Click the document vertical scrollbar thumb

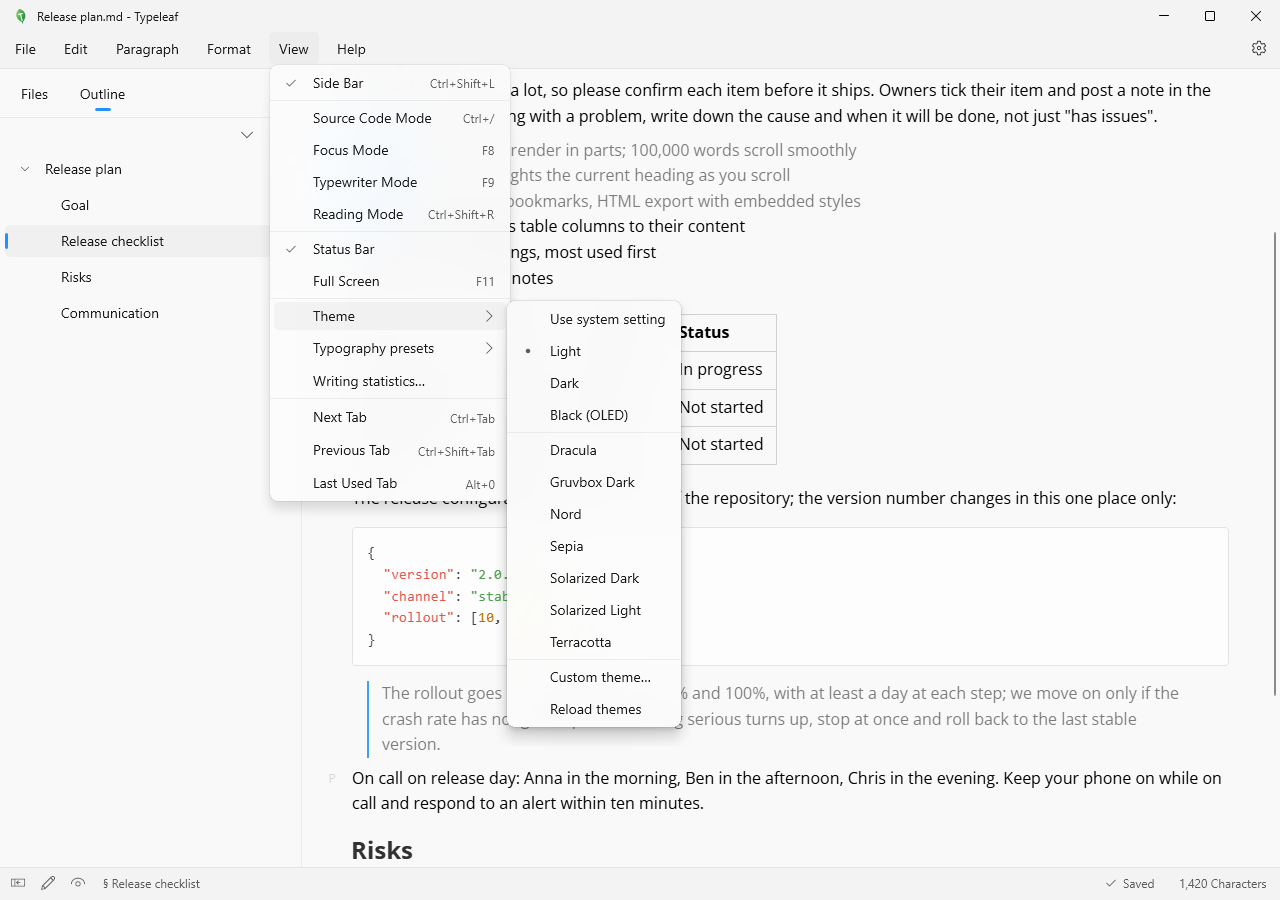(1274, 463)
